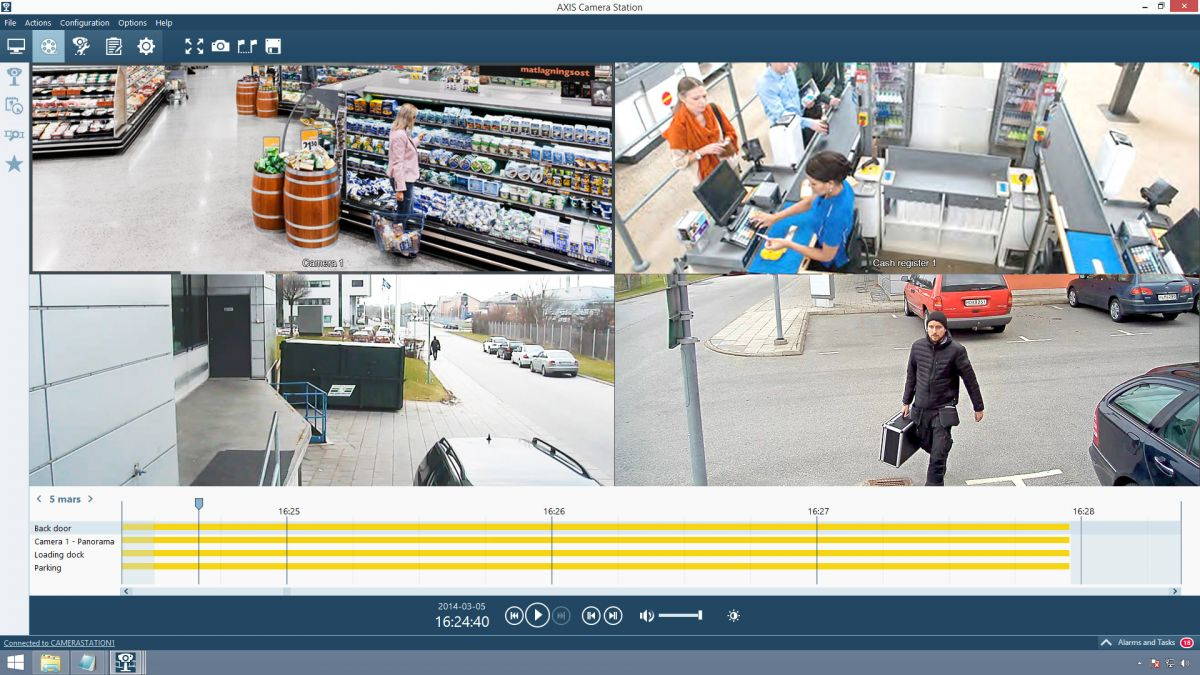Open the Configuration menu

[x=84, y=22]
